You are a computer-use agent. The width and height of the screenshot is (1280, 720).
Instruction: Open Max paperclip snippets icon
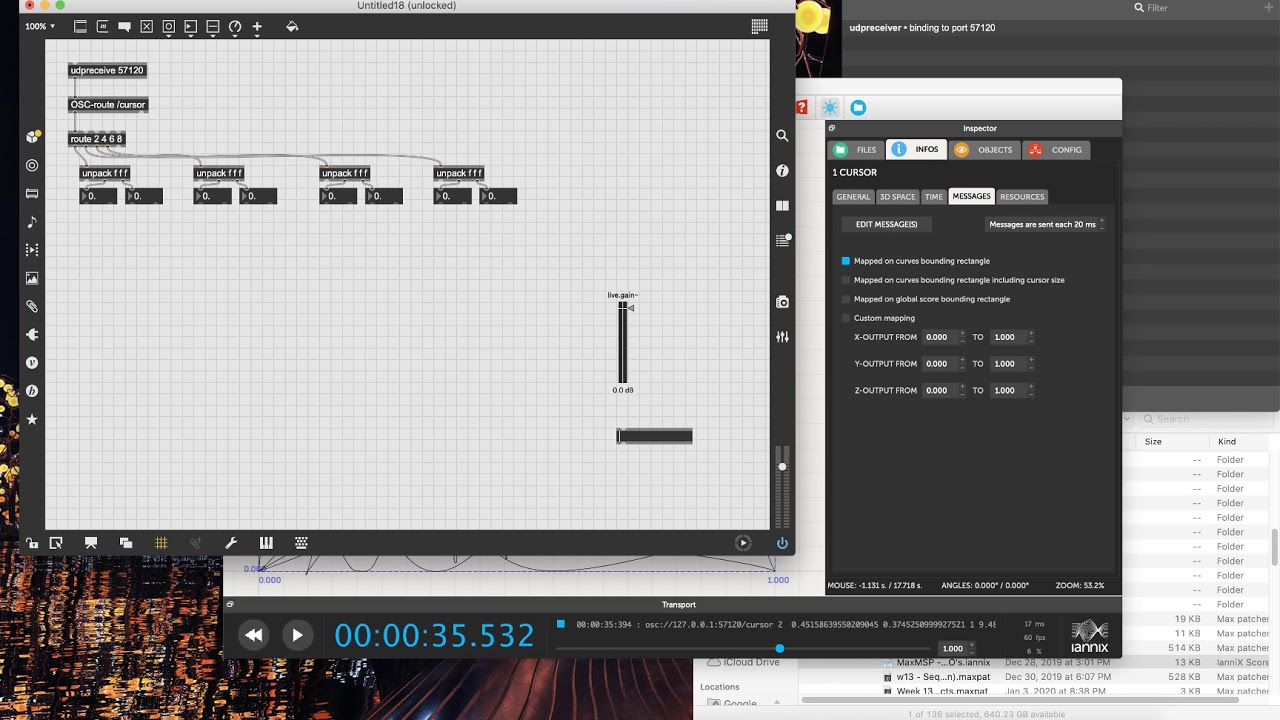[32, 306]
